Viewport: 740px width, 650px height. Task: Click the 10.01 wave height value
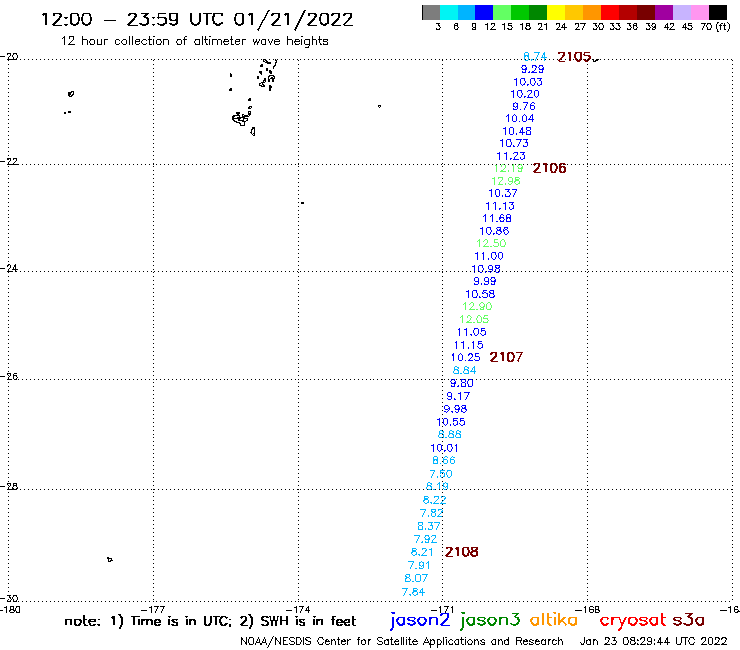click(444, 448)
